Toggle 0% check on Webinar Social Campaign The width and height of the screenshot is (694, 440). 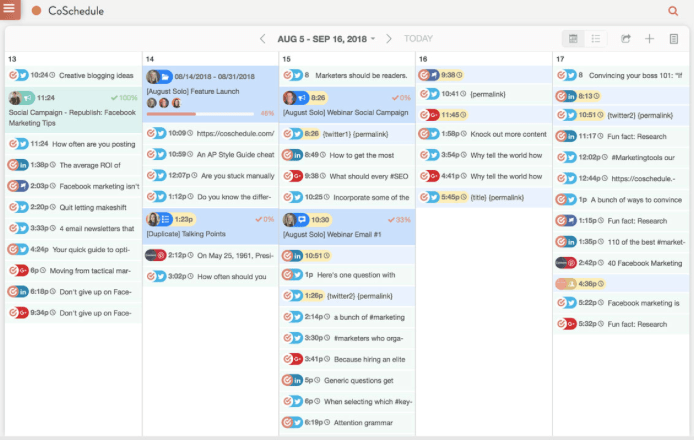point(401,98)
